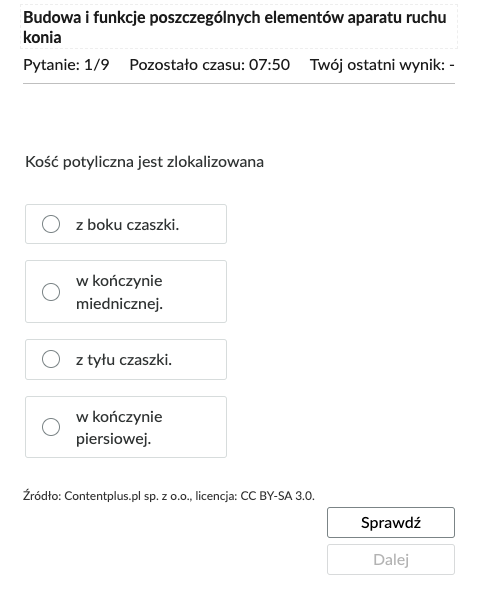The image size is (497, 592).
Task: Click the 'Contentplus.pl sp. z o.o.' source text
Action: coord(128,496)
